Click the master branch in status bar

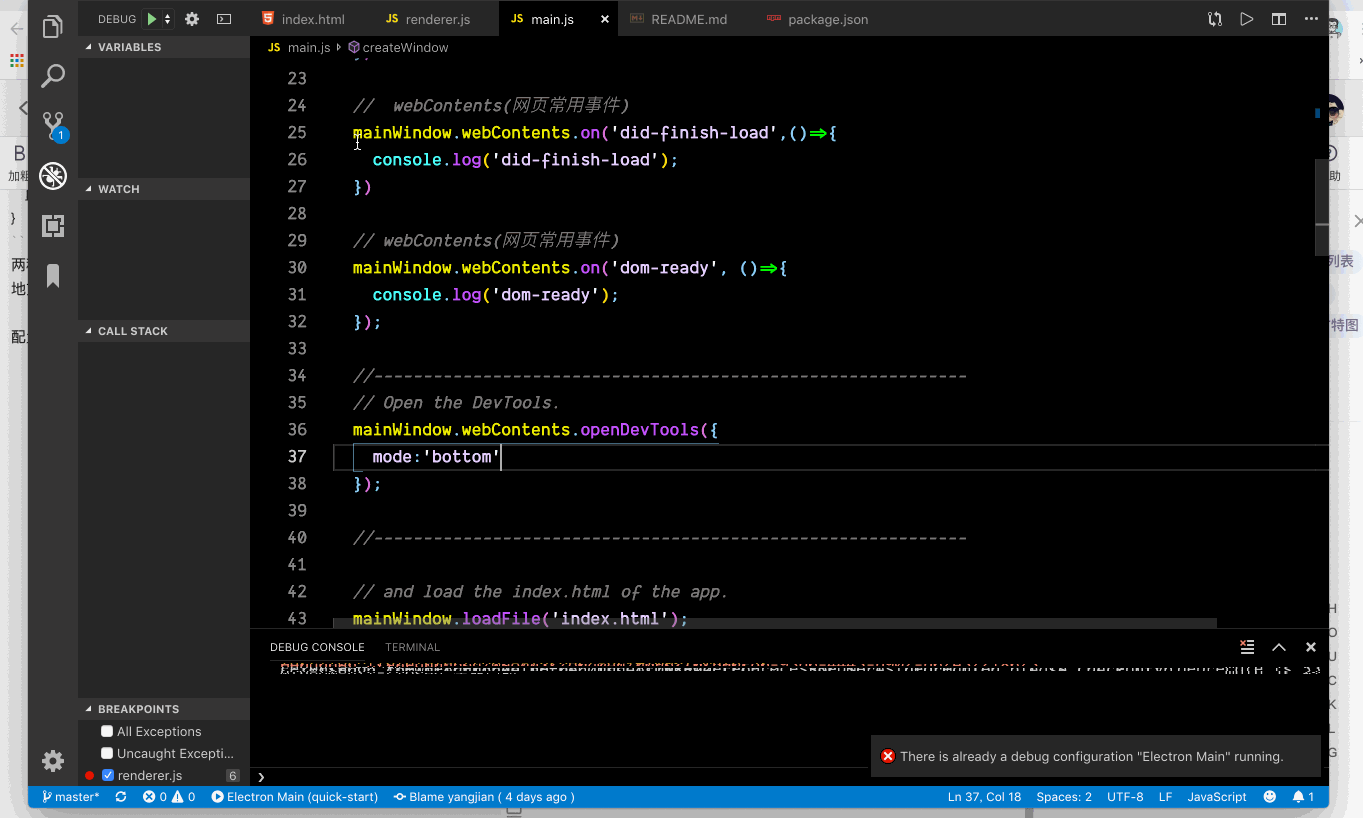coord(70,797)
